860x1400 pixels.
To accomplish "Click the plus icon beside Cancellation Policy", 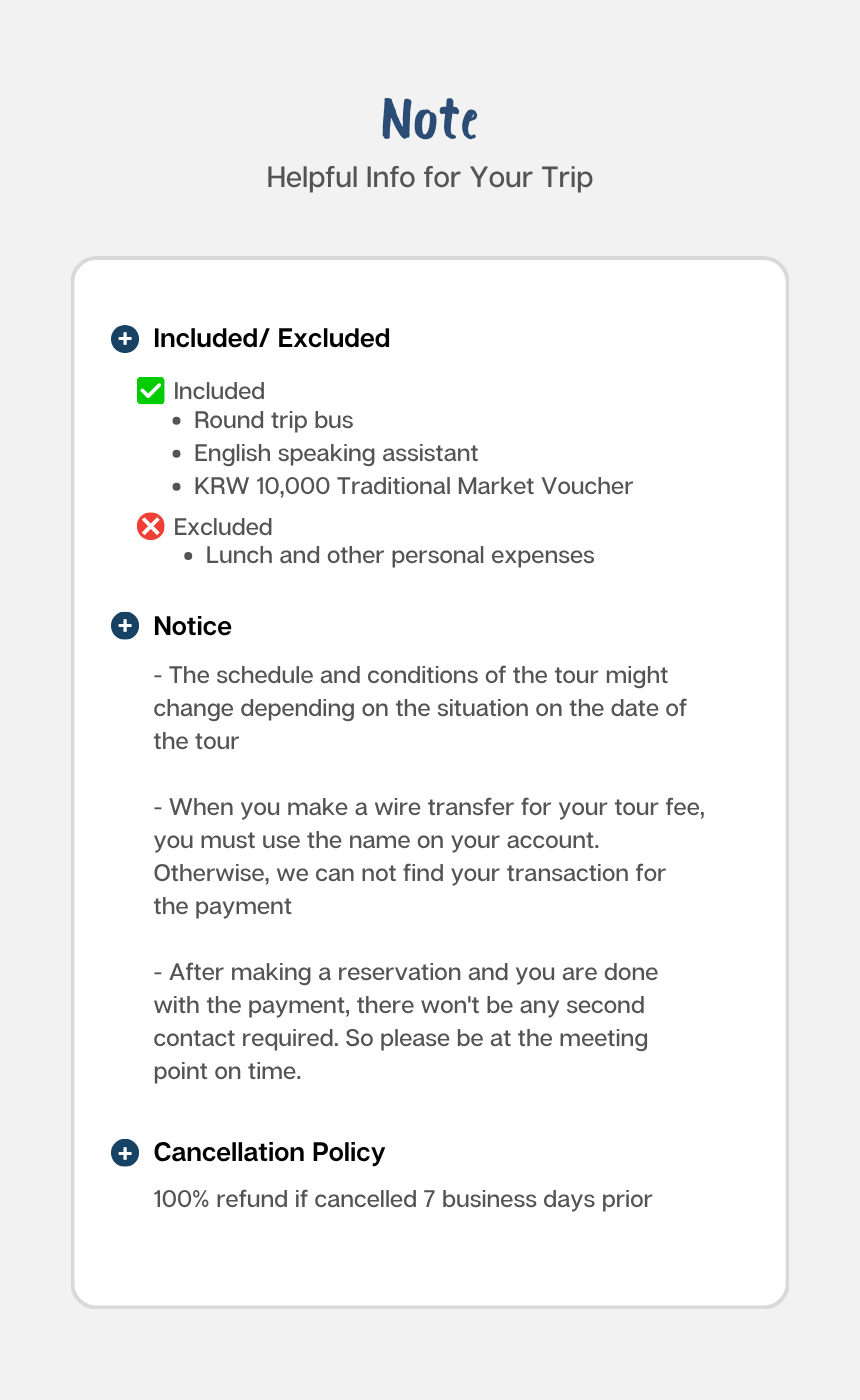I will [124, 1153].
